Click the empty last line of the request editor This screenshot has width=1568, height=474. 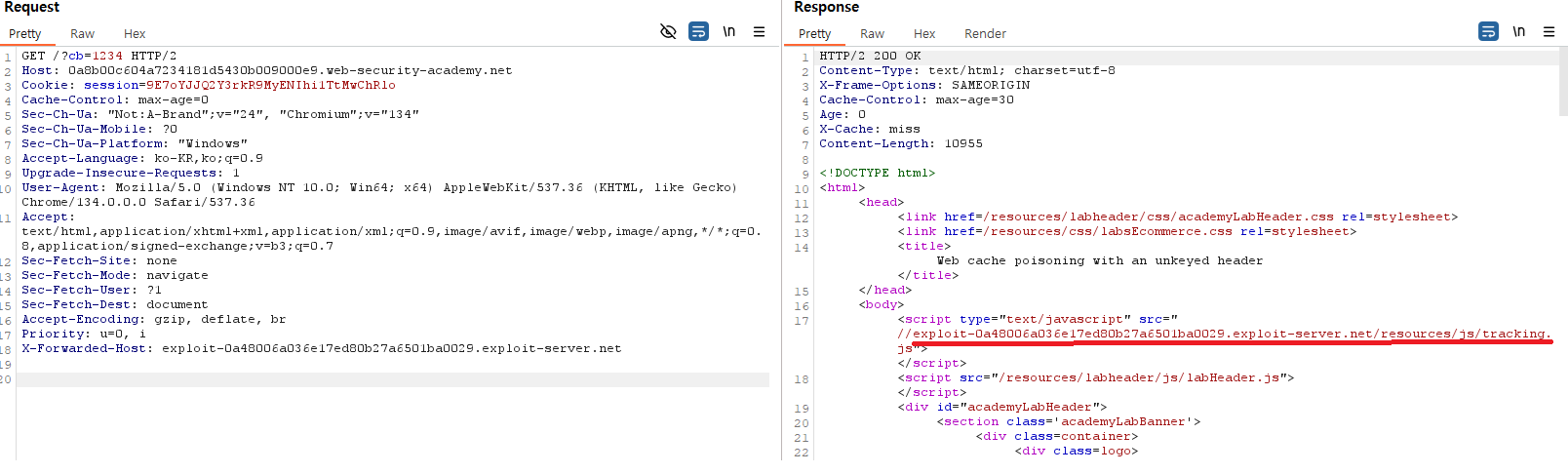[393, 379]
